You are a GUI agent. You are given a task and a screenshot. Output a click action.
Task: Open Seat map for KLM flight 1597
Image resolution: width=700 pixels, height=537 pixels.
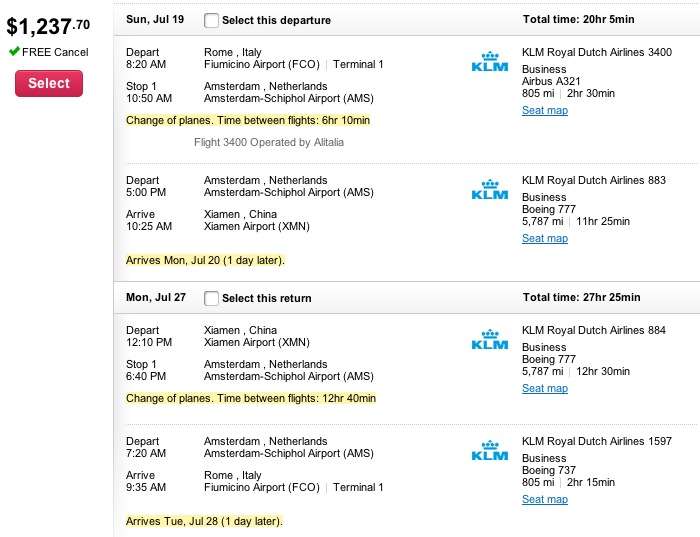pos(545,500)
